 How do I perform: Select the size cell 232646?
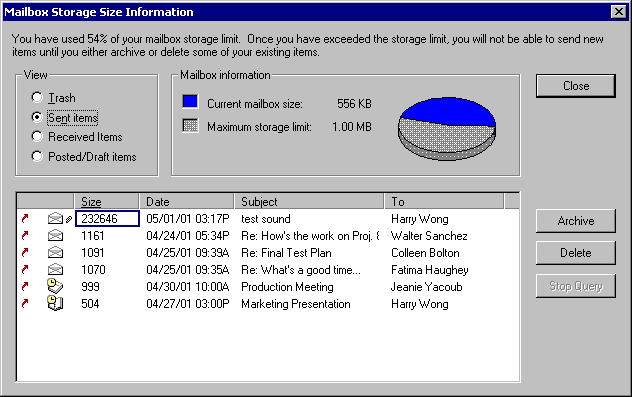pyautogui.click(x=107, y=219)
